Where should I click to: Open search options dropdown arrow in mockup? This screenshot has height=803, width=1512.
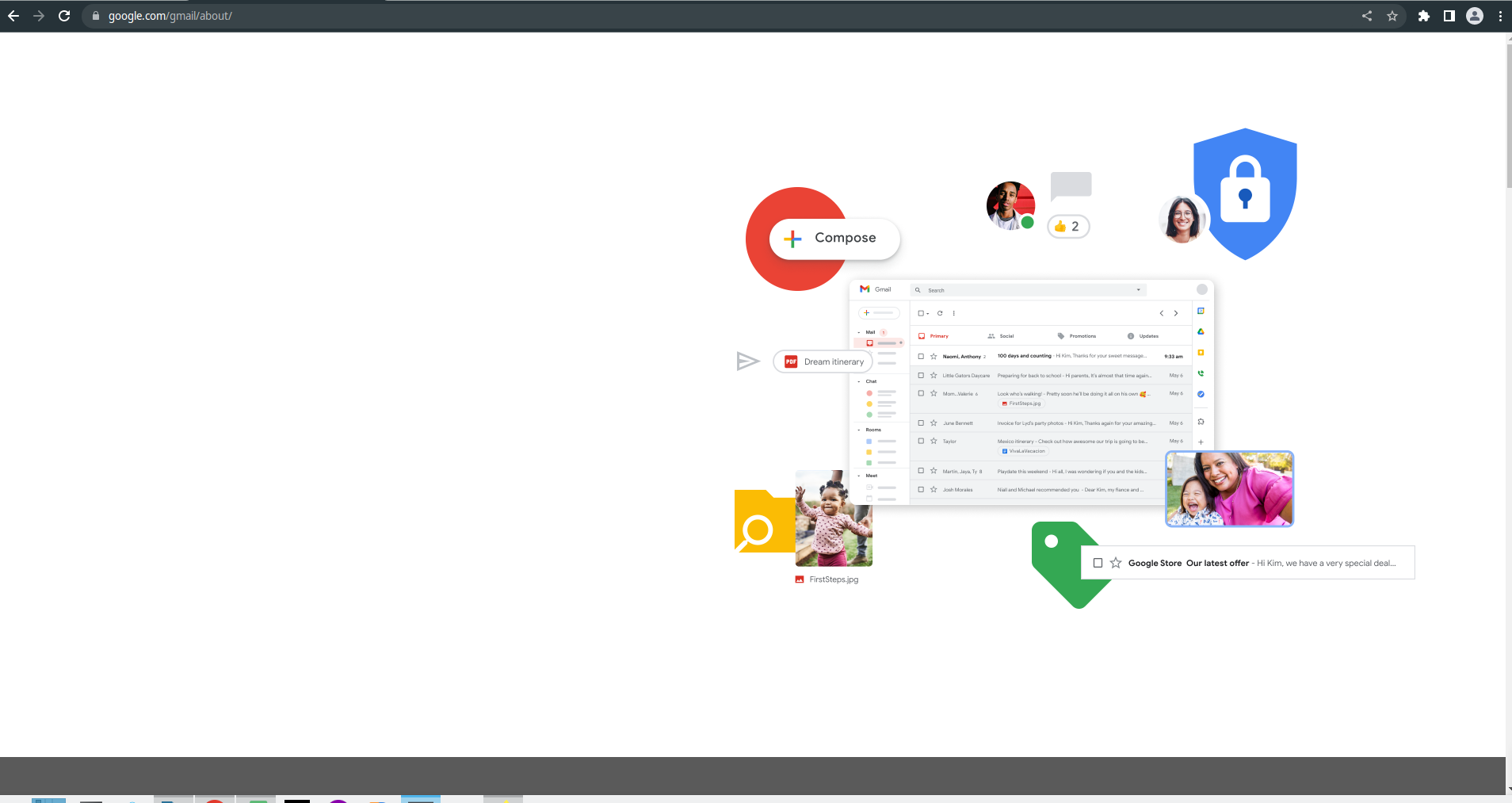(x=1139, y=290)
